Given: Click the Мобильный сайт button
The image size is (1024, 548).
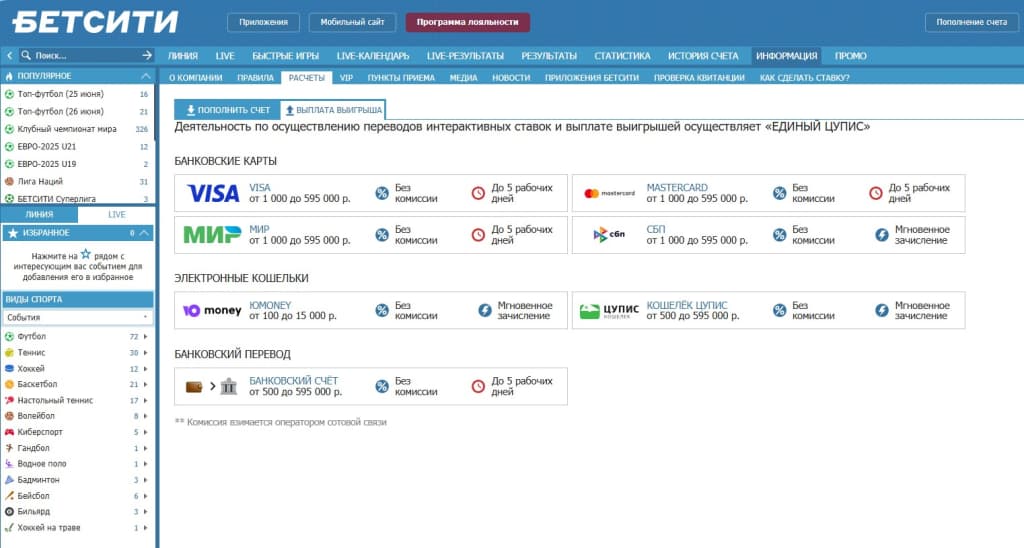Looking at the screenshot, I should point(352,22).
